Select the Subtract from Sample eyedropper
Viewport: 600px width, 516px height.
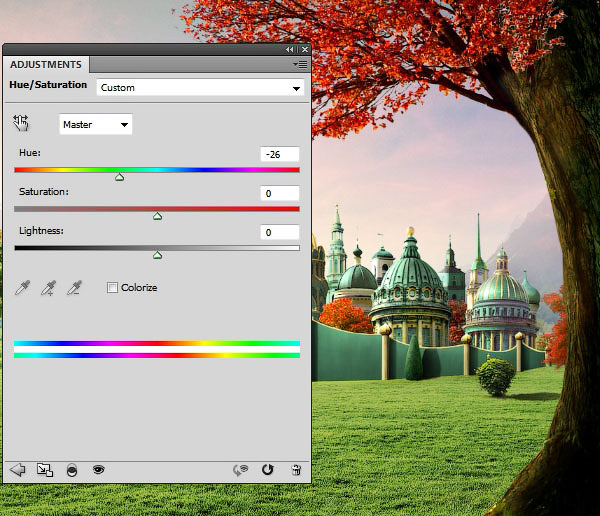(x=72, y=288)
